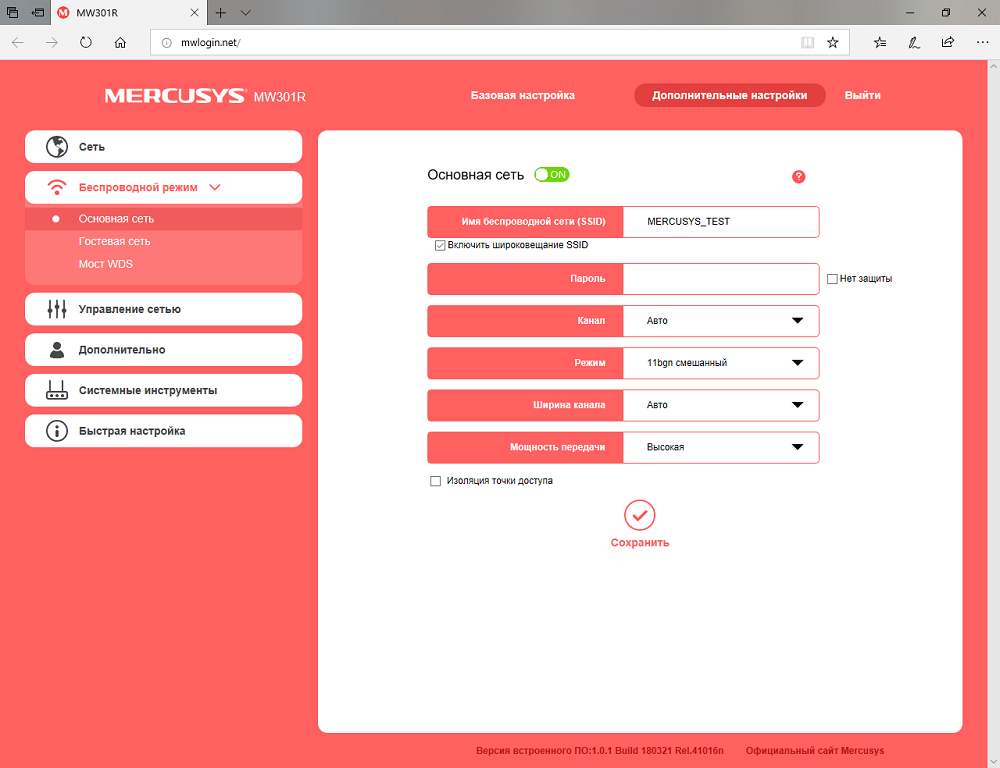Close the MW301R browser tab

(195, 13)
